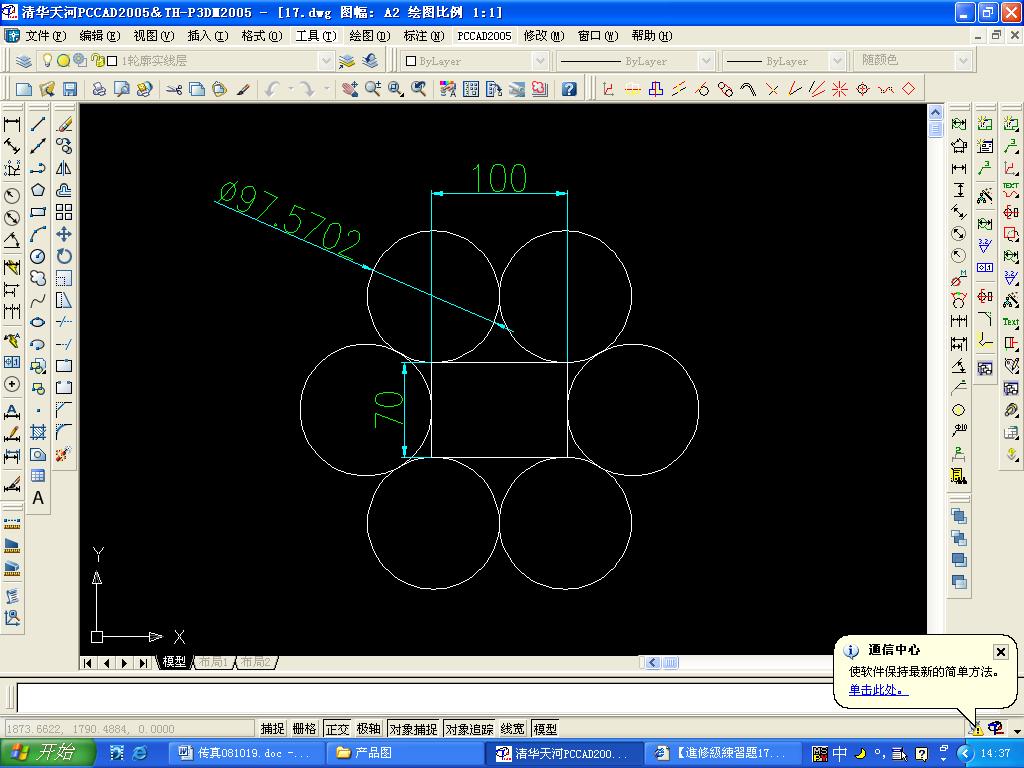
Task: Click the Pan realtime hand icon
Action: point(350,89)
